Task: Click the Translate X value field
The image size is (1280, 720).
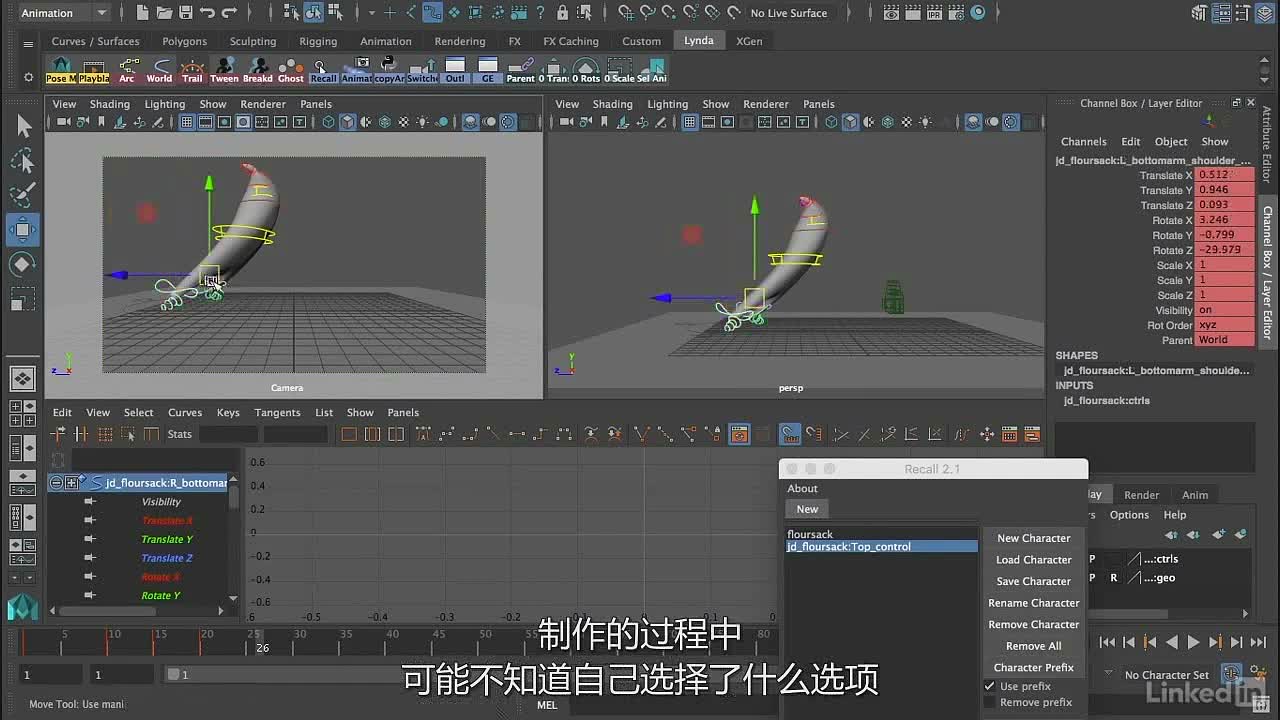Action: point(1225,175)
